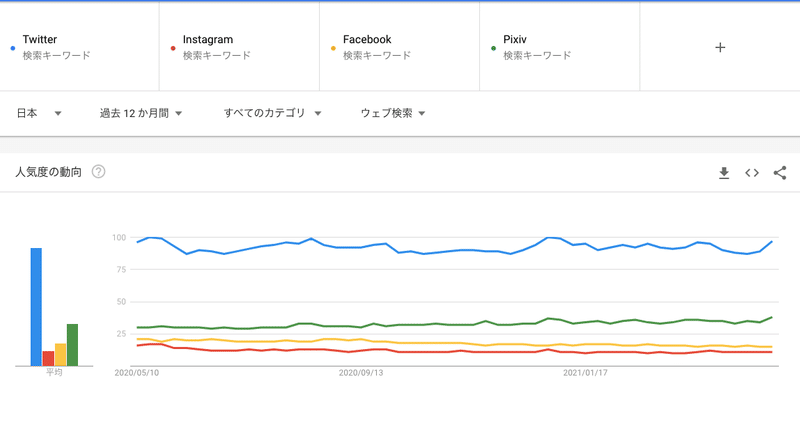Add a comparison term with plus icon

720,47
